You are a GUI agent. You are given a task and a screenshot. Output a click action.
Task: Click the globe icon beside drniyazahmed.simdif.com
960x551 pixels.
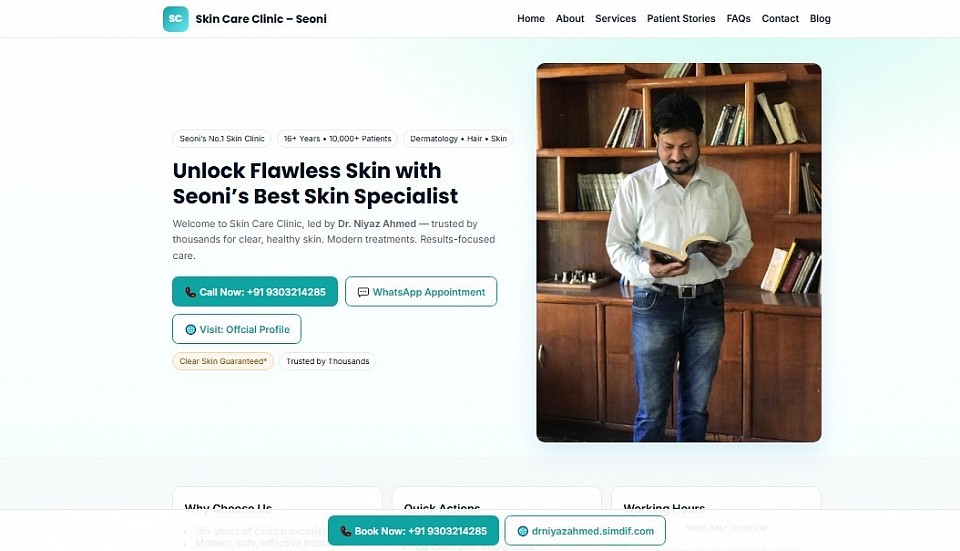[523, 531]
